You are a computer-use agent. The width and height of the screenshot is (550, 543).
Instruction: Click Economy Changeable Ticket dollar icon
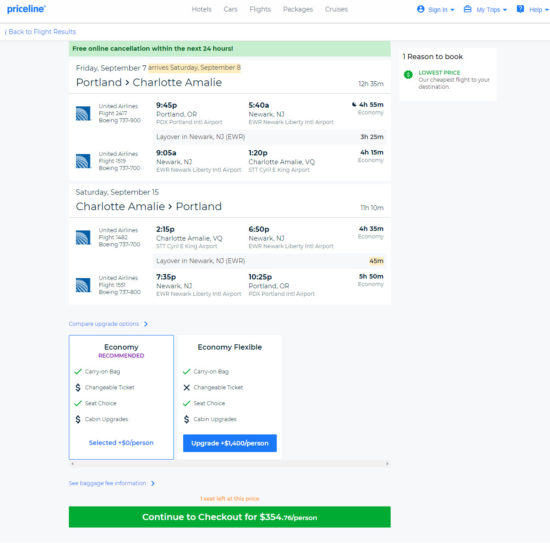pos(78,387)
